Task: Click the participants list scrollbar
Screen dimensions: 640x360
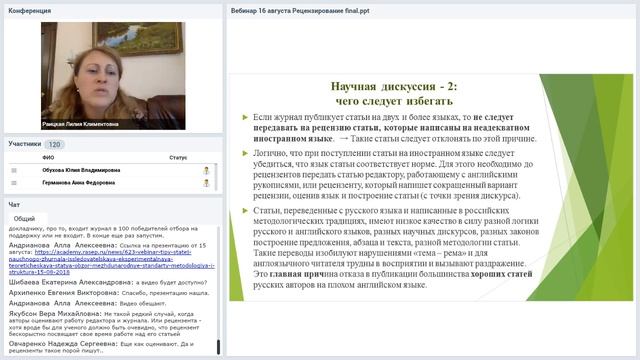Action: [x=216, y=176]
